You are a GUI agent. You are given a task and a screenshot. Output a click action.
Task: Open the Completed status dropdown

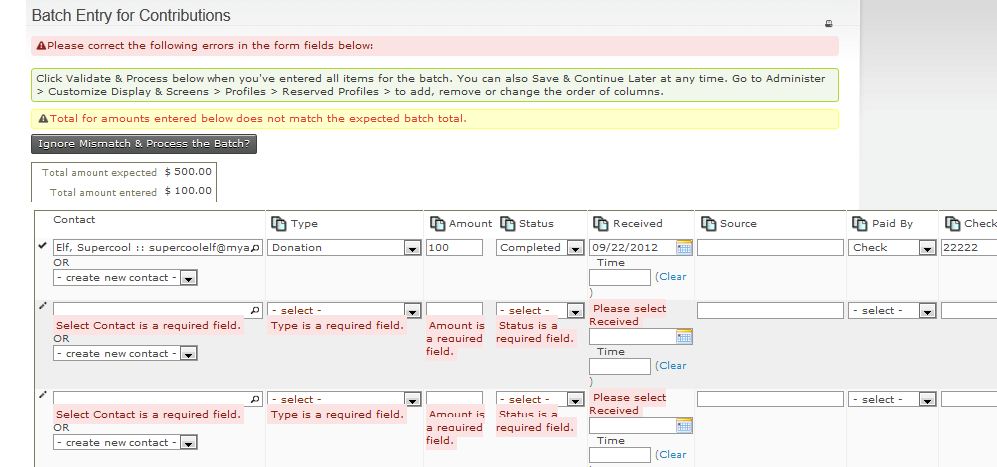click(x=574, y=248)
